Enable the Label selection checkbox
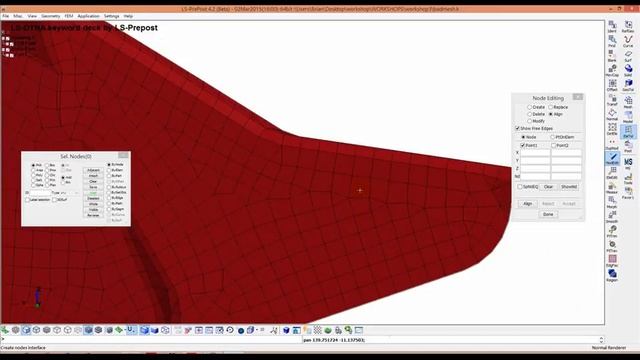Viewport: 640px width, 360px height. click(x=27, y=200)
